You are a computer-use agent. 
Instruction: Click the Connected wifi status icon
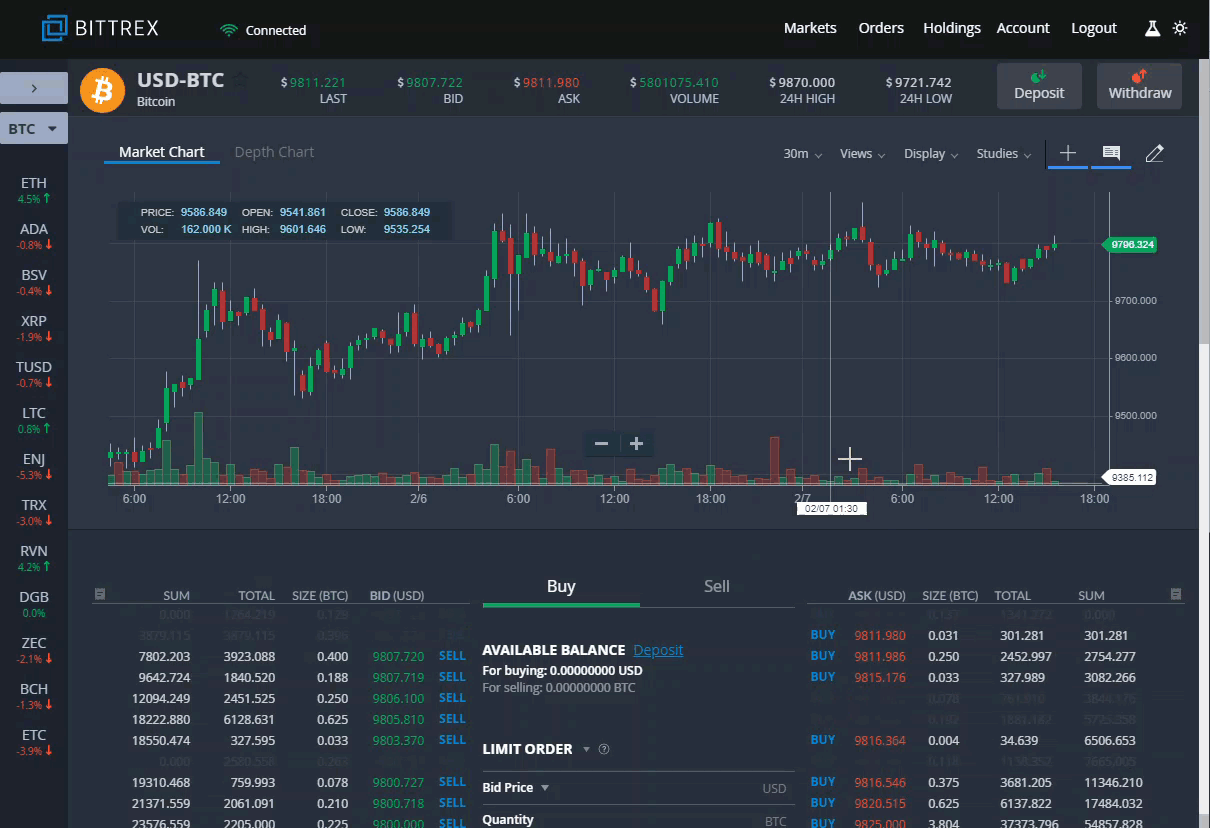229,30
